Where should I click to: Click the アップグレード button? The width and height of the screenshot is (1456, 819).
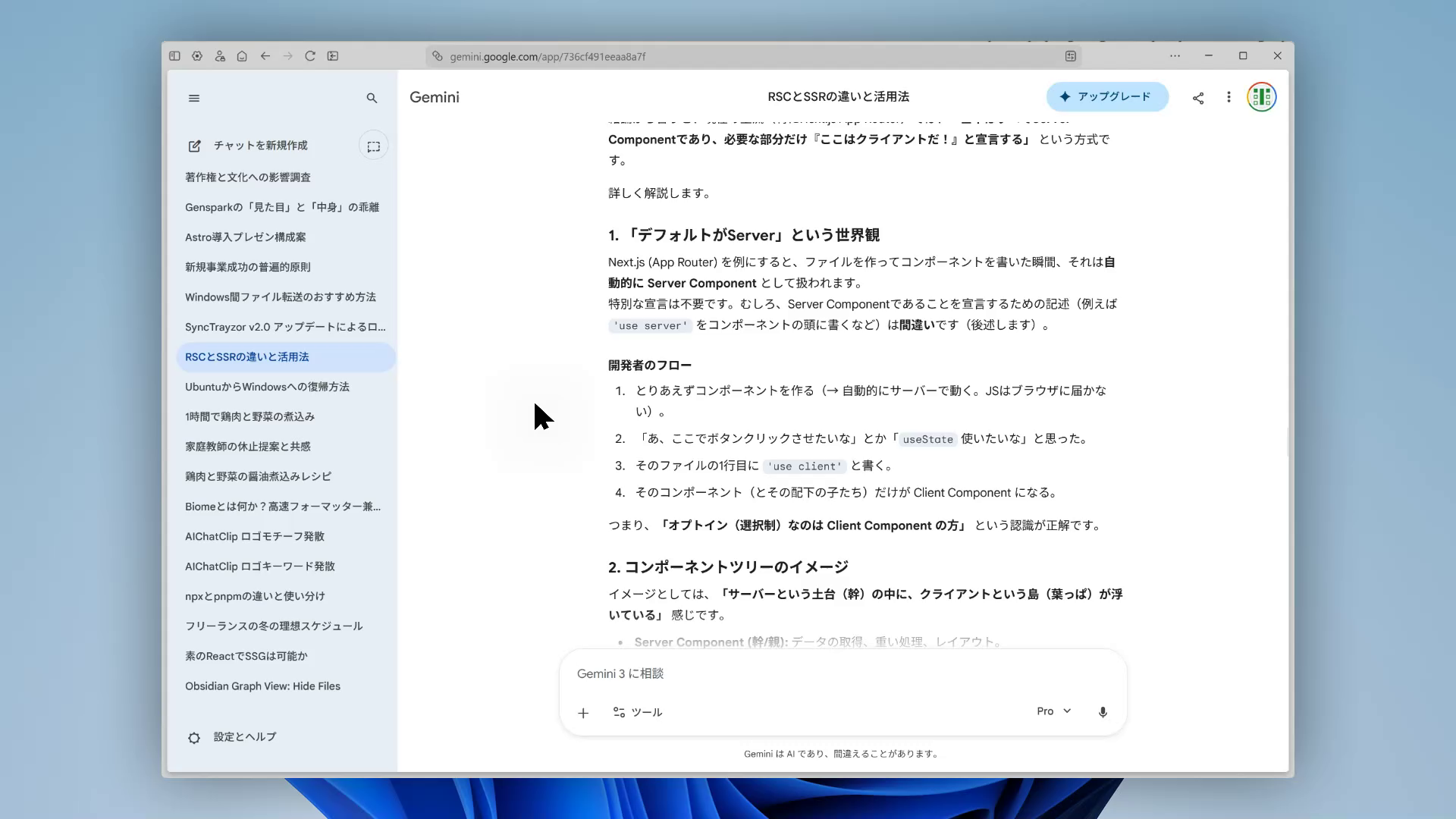pos(1107,97)
